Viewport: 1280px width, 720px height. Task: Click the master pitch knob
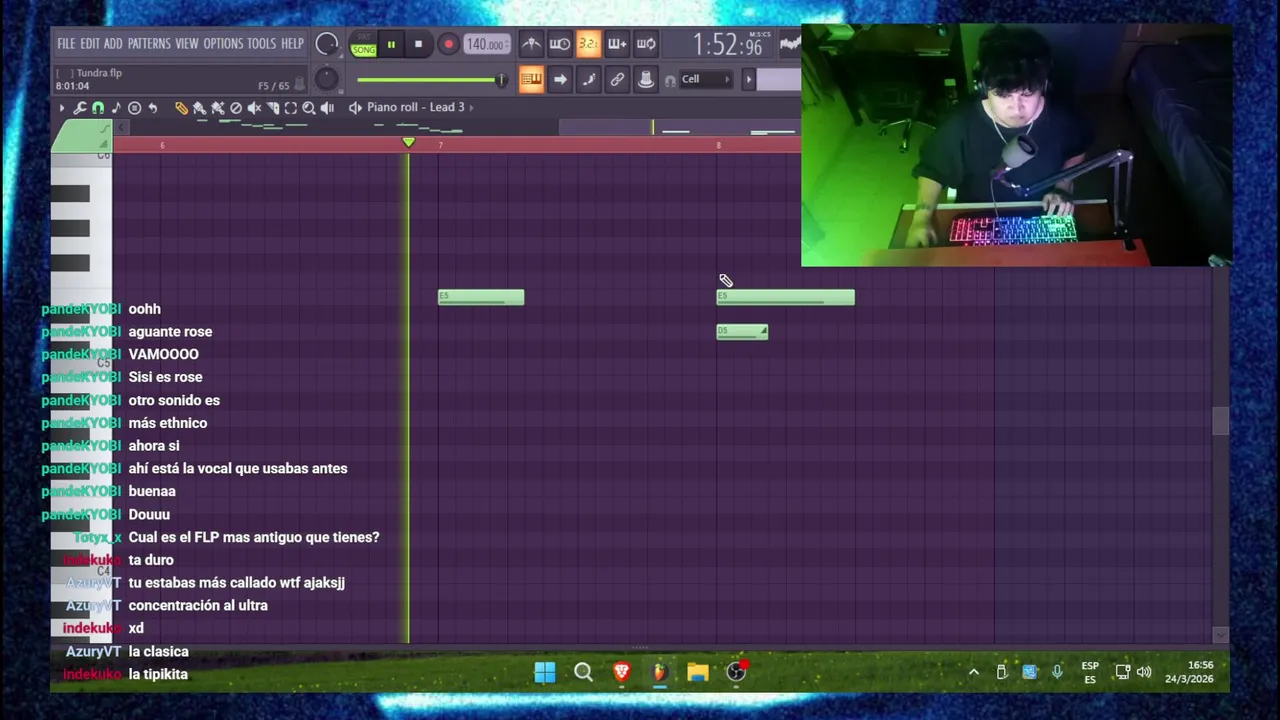[326, 79]
